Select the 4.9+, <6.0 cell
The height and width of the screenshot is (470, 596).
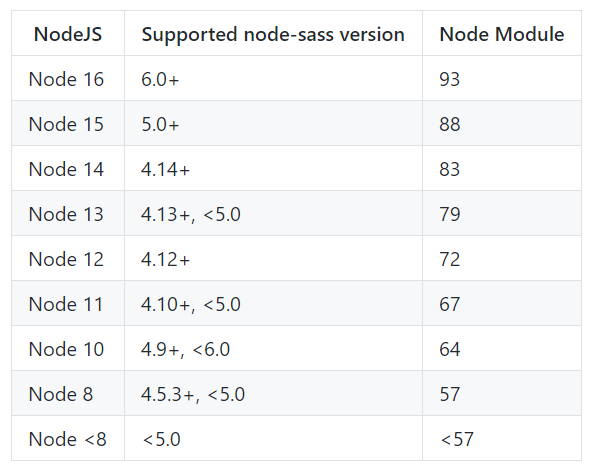pyautogui.click(x=185, y=349)
